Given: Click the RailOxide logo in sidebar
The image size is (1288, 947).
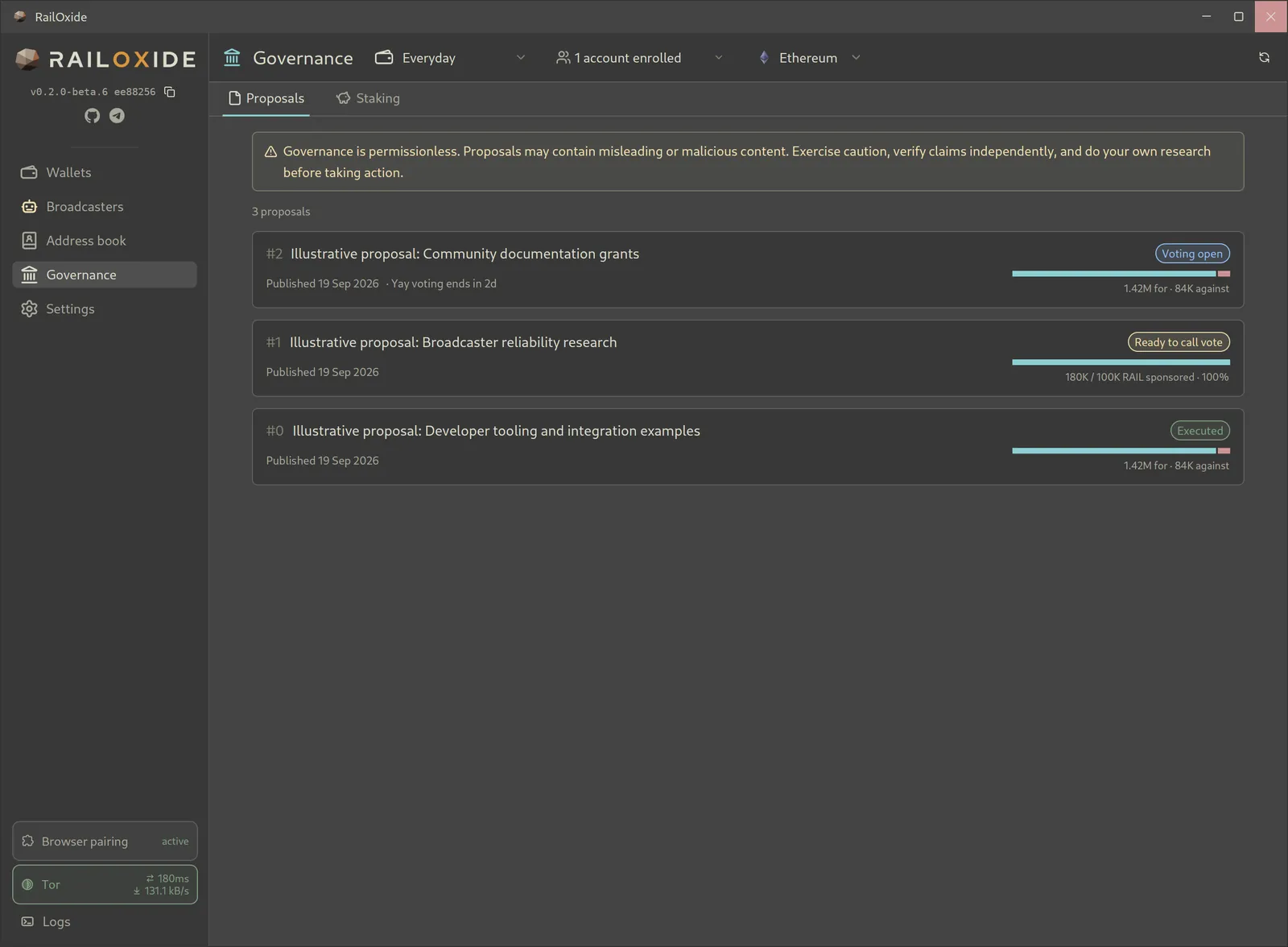Looking at the screenshot, I should [105, 59].
